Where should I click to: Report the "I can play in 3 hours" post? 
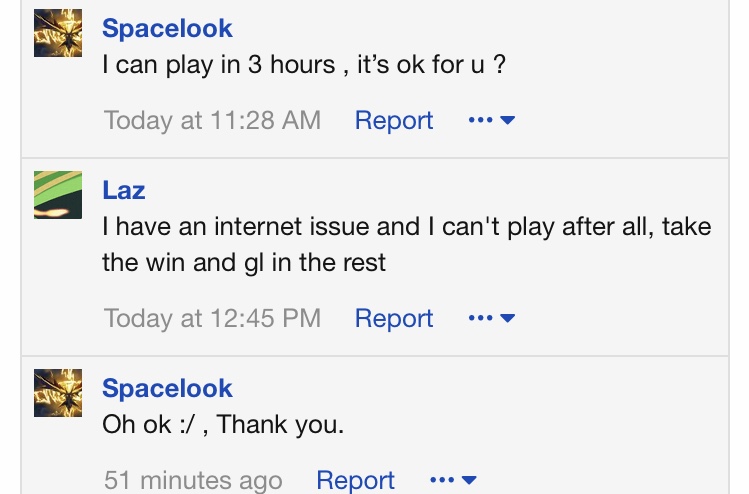394,120
